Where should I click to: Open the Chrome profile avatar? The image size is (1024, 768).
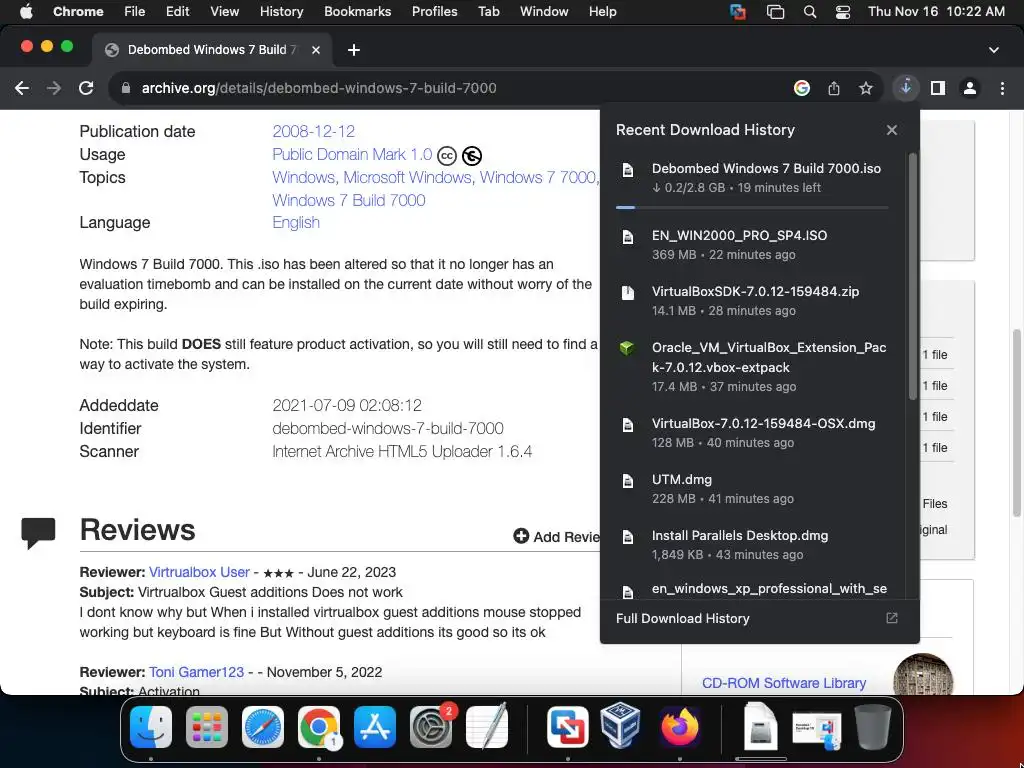click(970, 88)
